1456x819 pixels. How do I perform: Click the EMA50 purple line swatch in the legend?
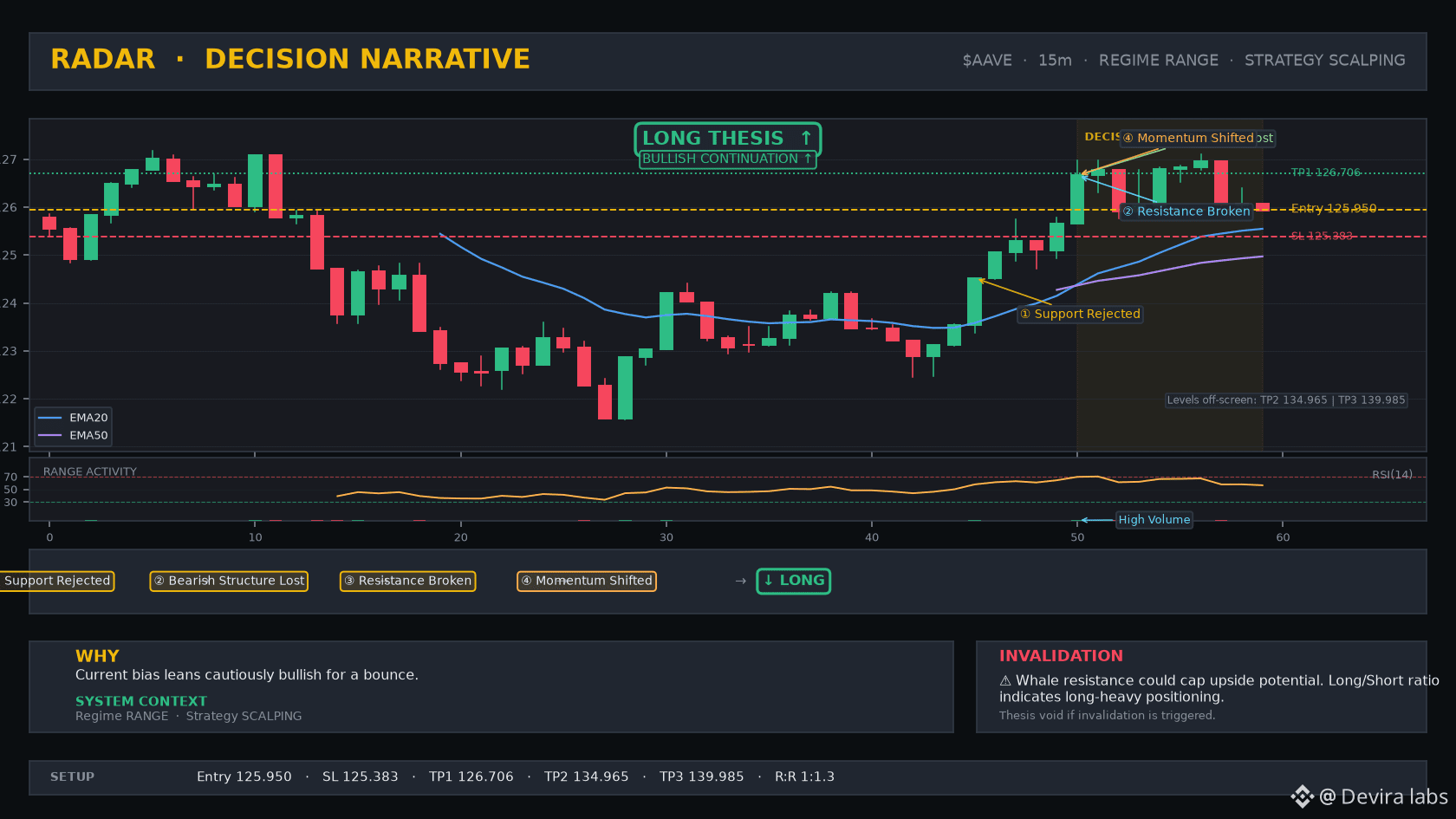tap(50, 436)
